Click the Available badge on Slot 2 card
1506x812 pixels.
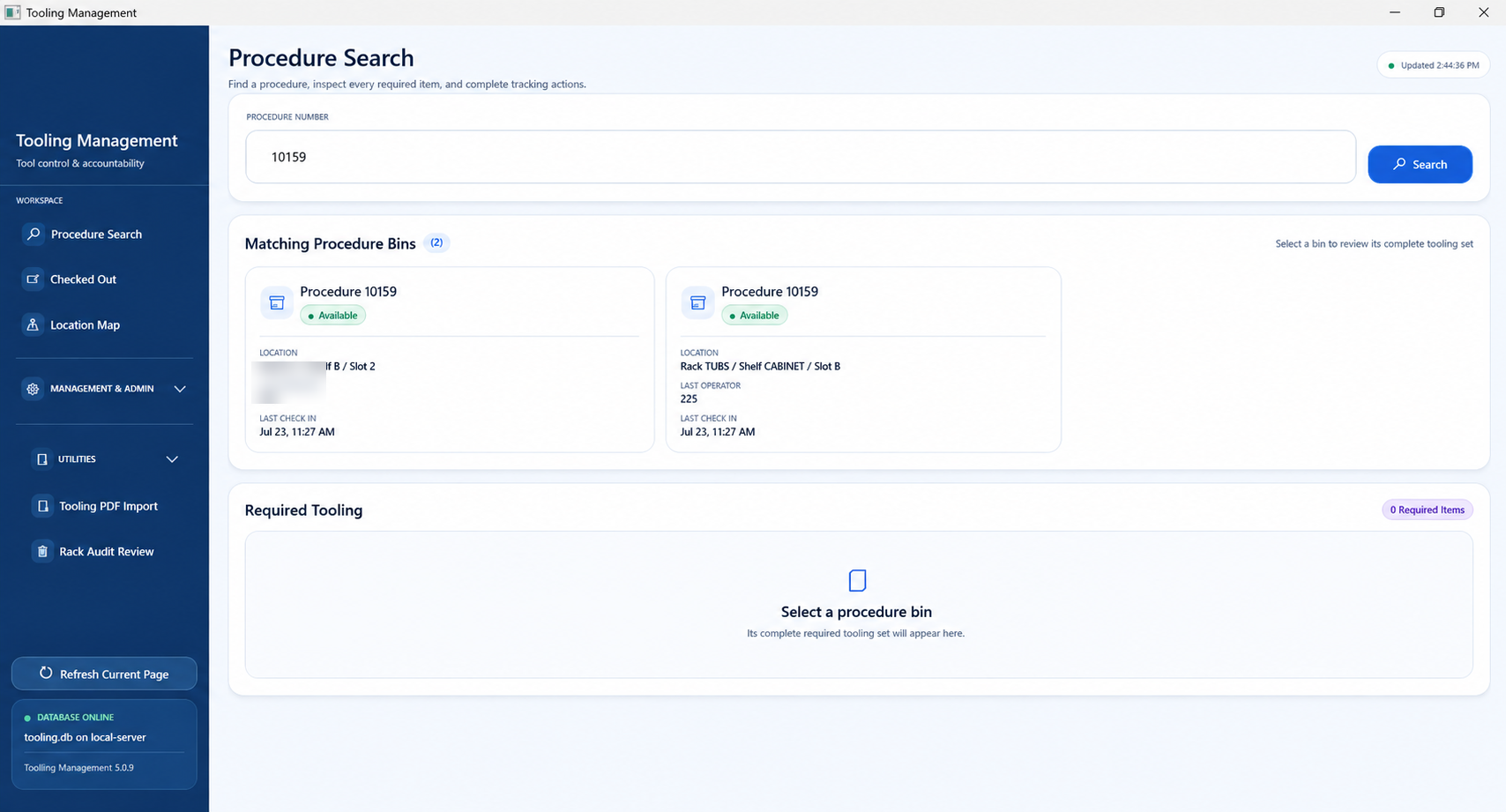point(333,316)
